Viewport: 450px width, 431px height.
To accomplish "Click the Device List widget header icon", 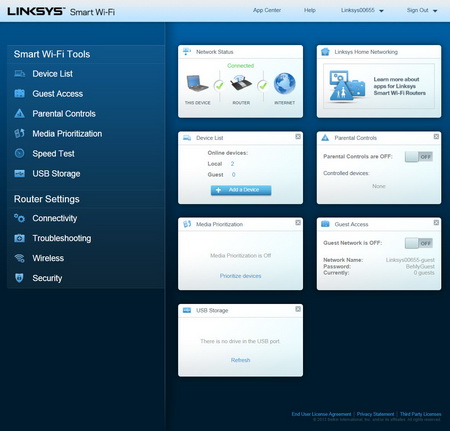I will [x=187, y=138].
